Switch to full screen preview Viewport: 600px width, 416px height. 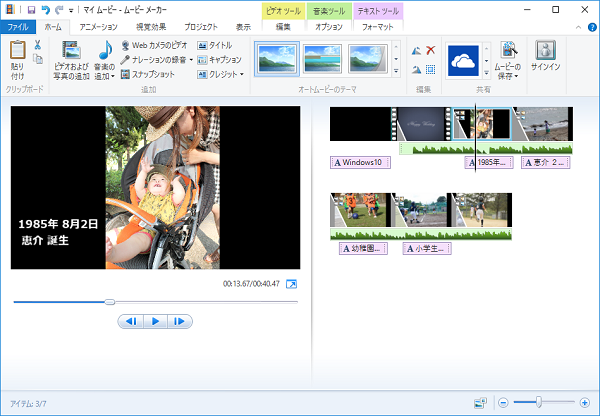click(x=292, y=284)
